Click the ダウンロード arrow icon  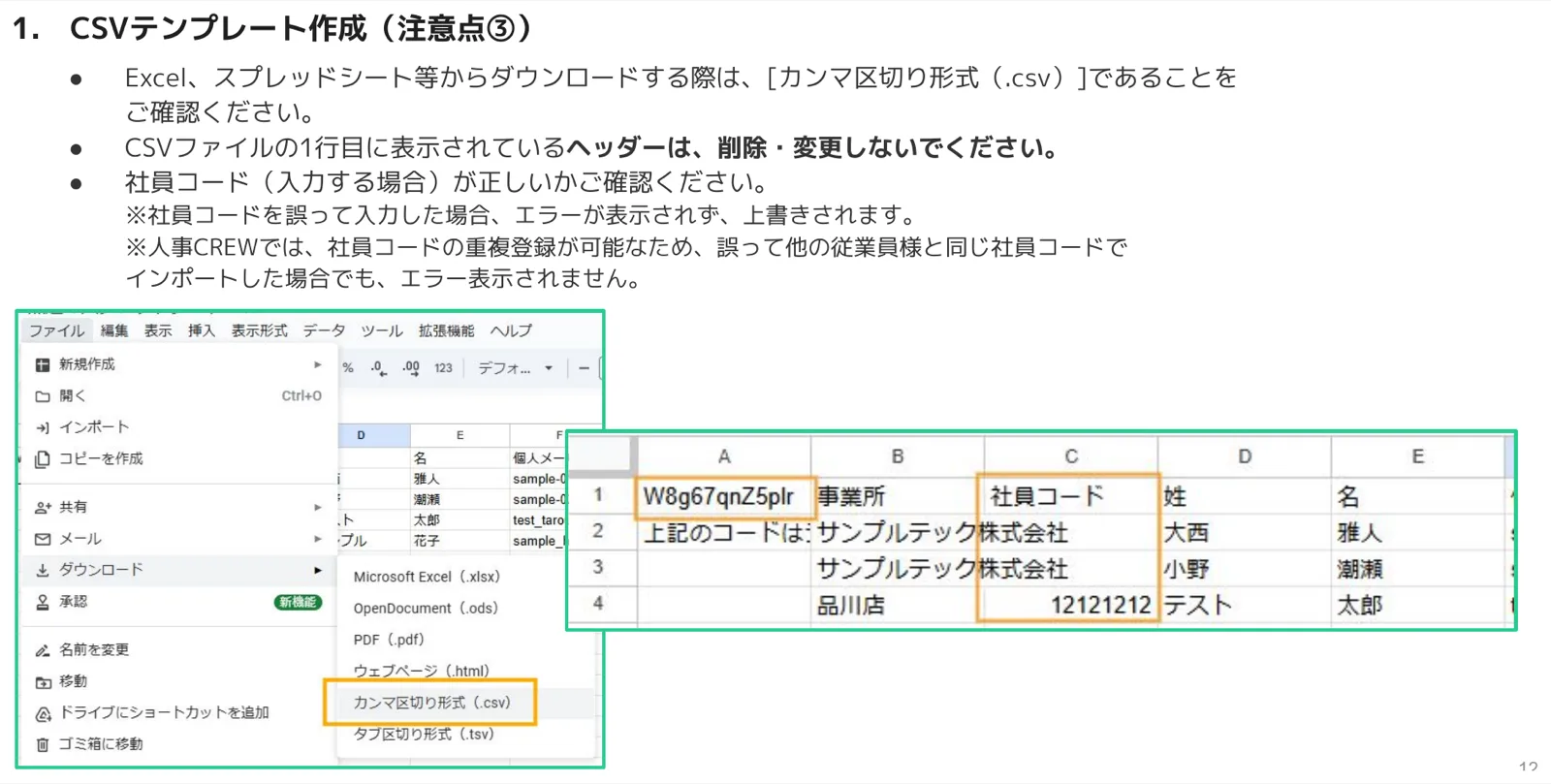point(43,570)
